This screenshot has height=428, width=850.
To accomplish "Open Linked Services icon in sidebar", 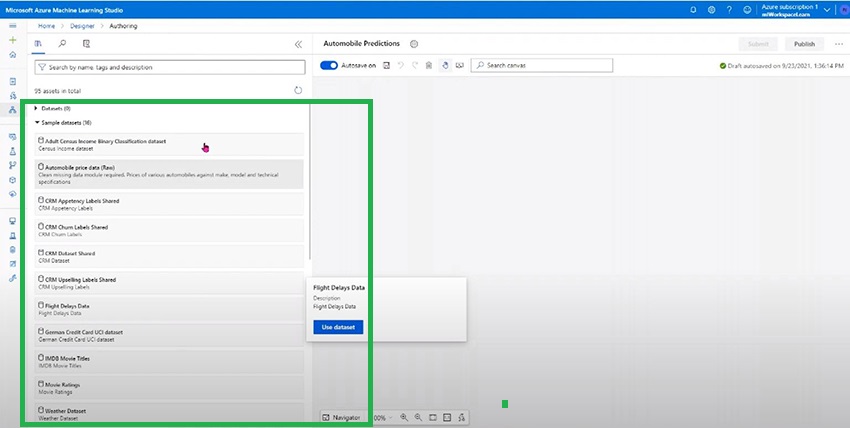I will [x=12, y=278].
